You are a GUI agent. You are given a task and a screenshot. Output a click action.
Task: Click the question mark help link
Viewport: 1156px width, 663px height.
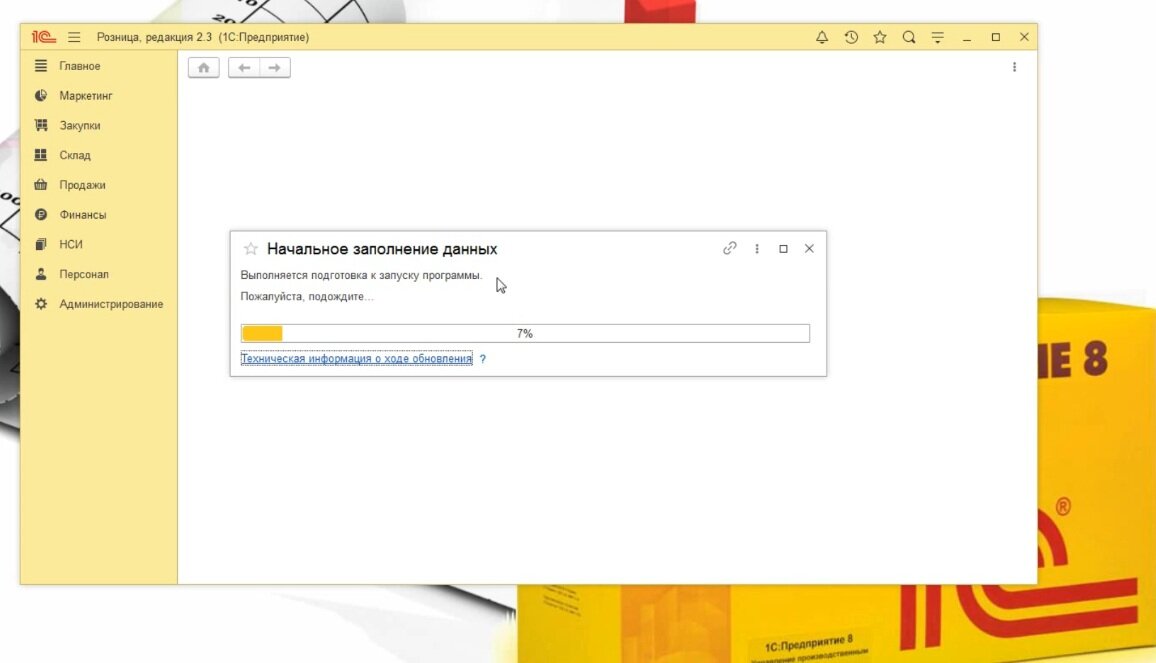pyautogui.click(x=482, y=359)
